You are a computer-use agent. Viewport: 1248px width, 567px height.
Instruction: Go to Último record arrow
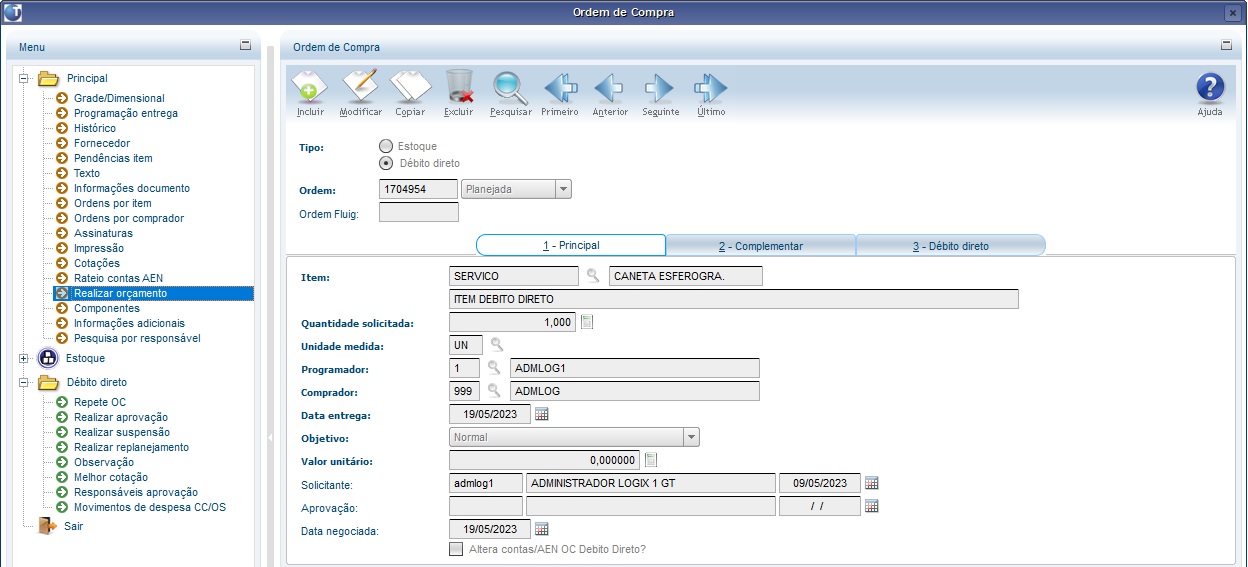pyautogui.click(x=710, y=88)
